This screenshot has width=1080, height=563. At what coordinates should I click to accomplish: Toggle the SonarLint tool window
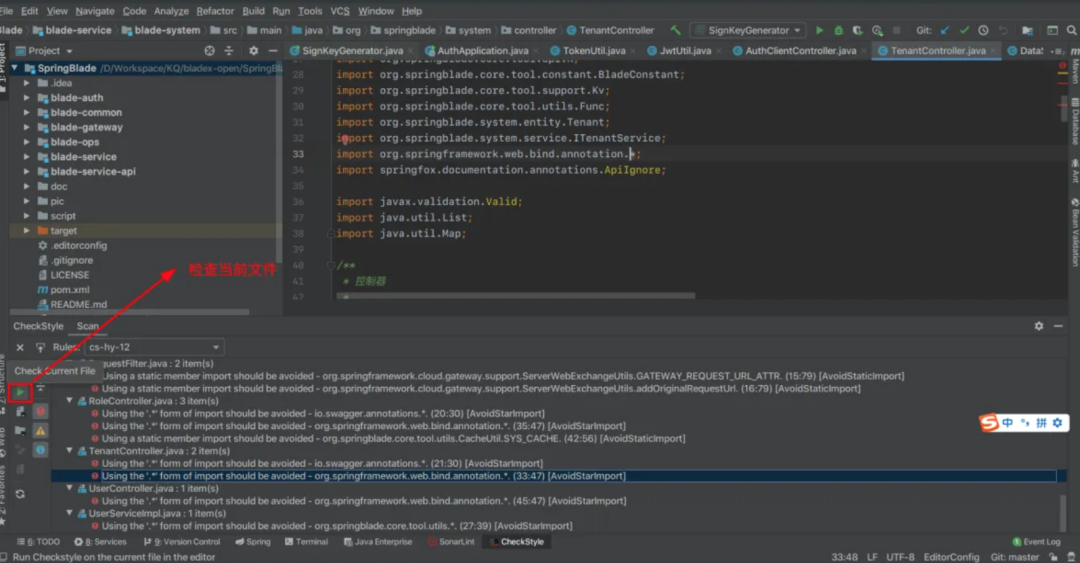(x=452, y=542)
